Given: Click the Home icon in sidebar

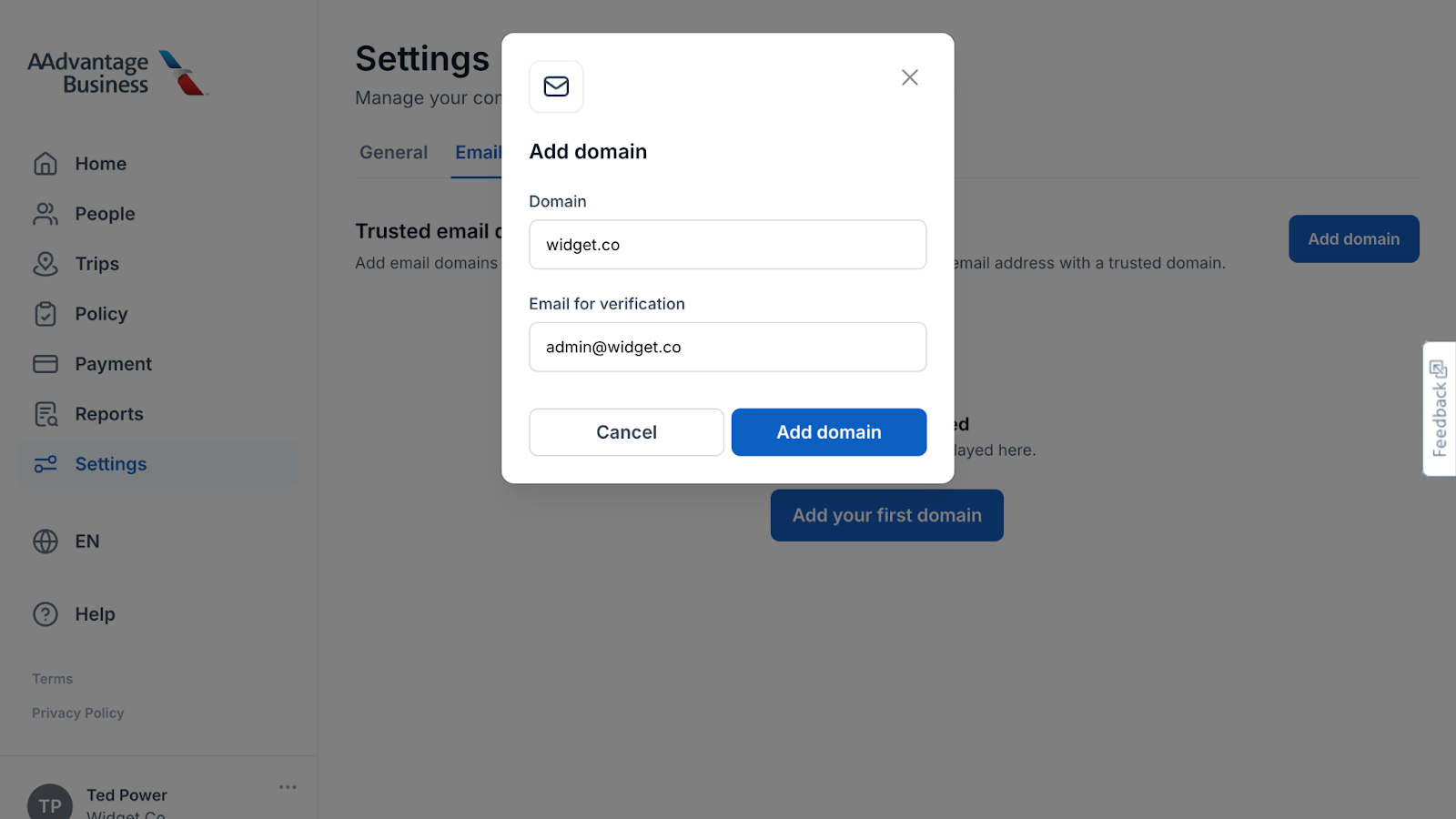Looking at the screenshot, I should click(x=45, y=164).
